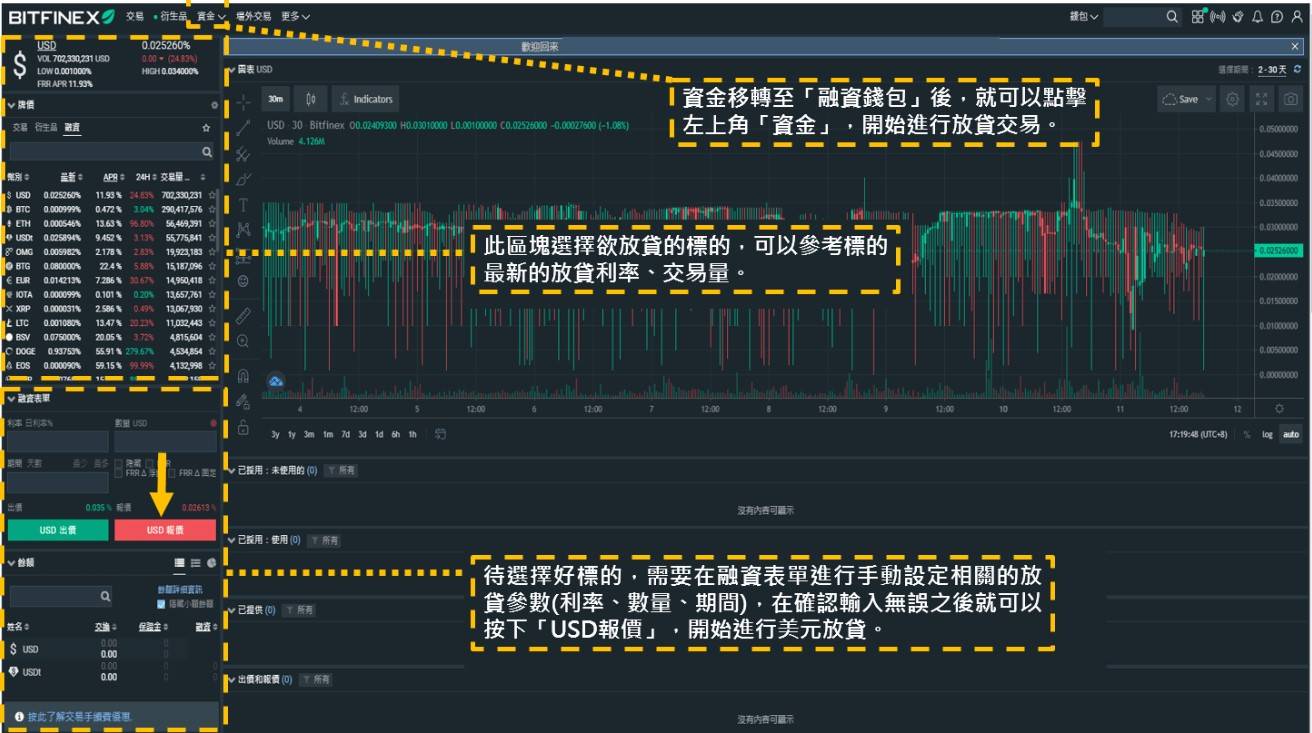Open go-to-date calendar icon

tap(441, 434)
